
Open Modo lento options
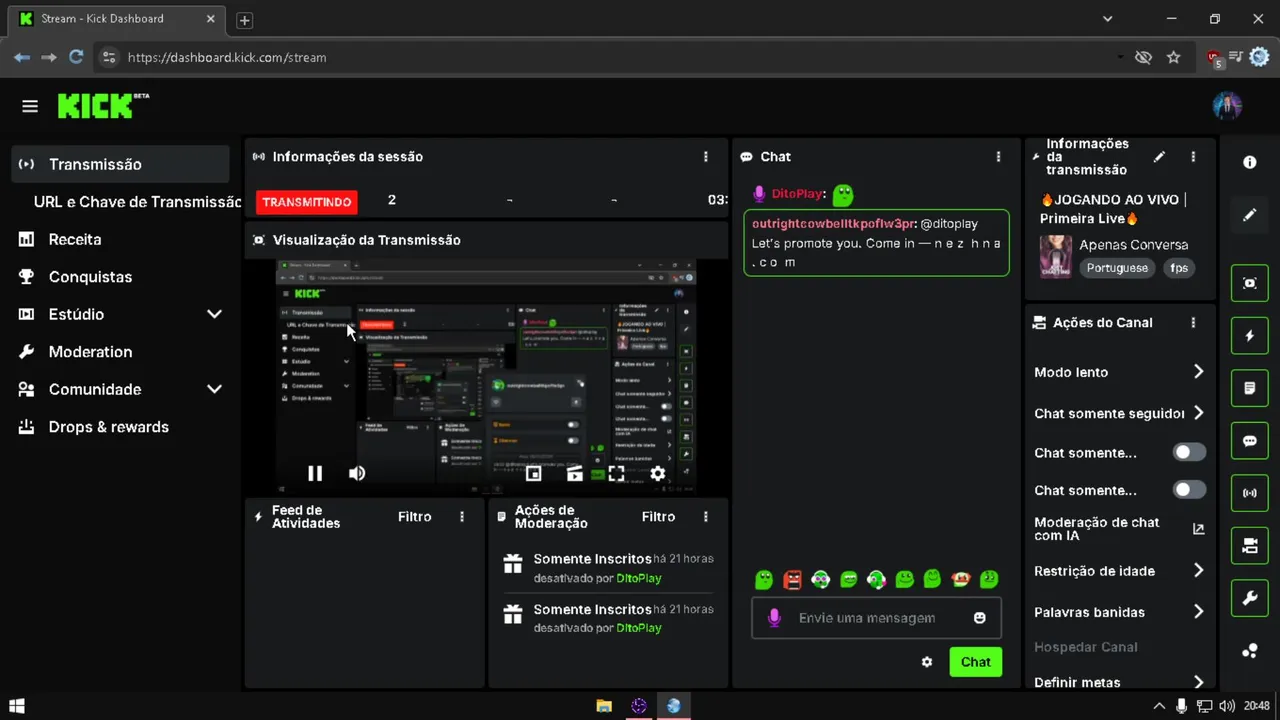coord(1120,372)
